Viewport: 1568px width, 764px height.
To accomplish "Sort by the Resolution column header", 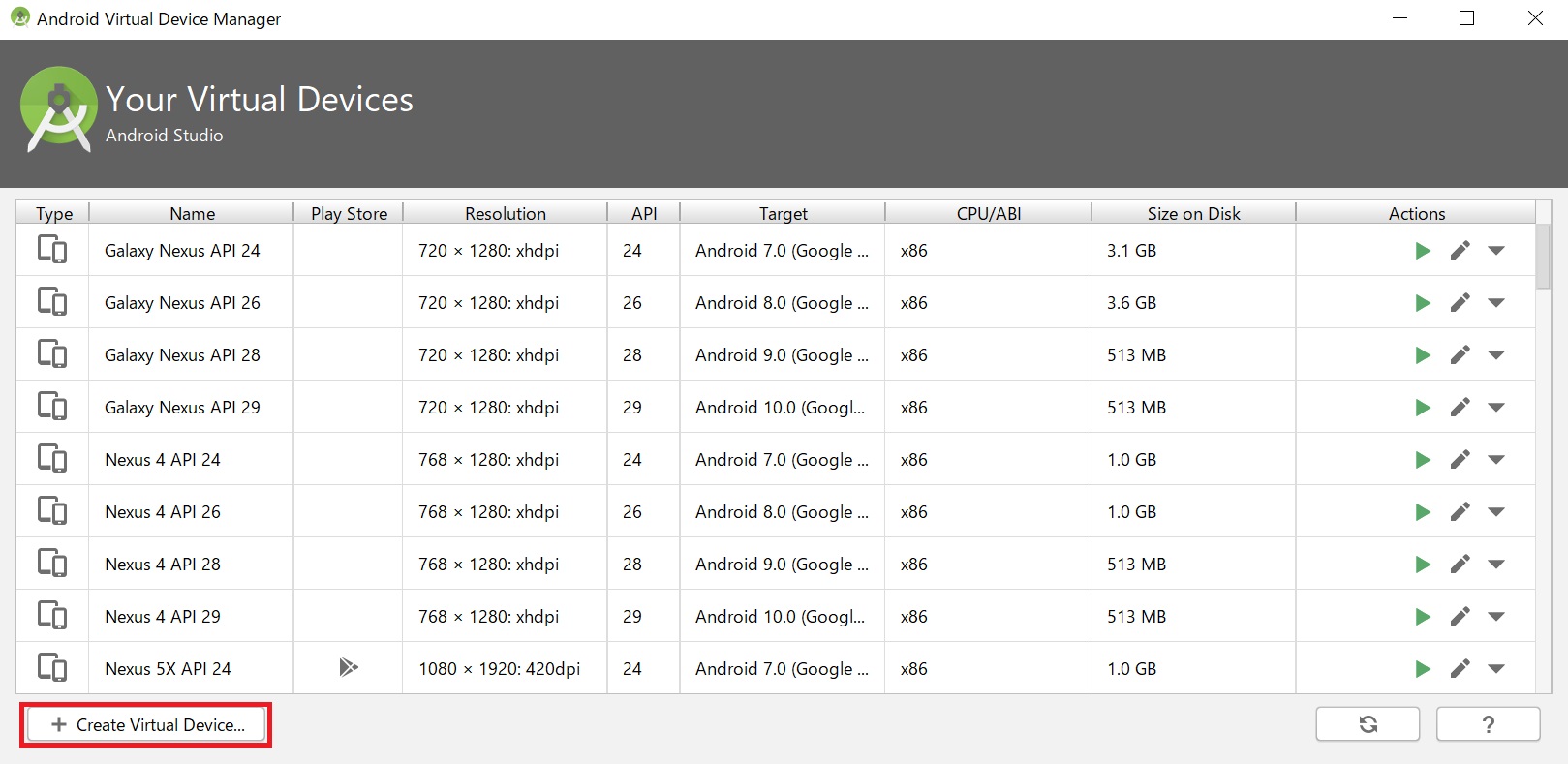I will 506,213.
